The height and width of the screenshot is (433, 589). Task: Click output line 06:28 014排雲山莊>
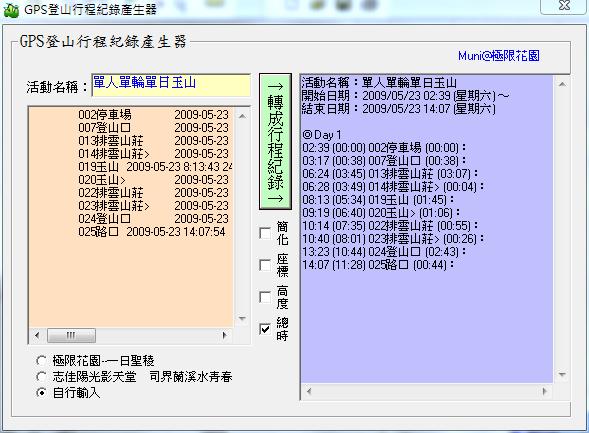click(x=393, y=187)
